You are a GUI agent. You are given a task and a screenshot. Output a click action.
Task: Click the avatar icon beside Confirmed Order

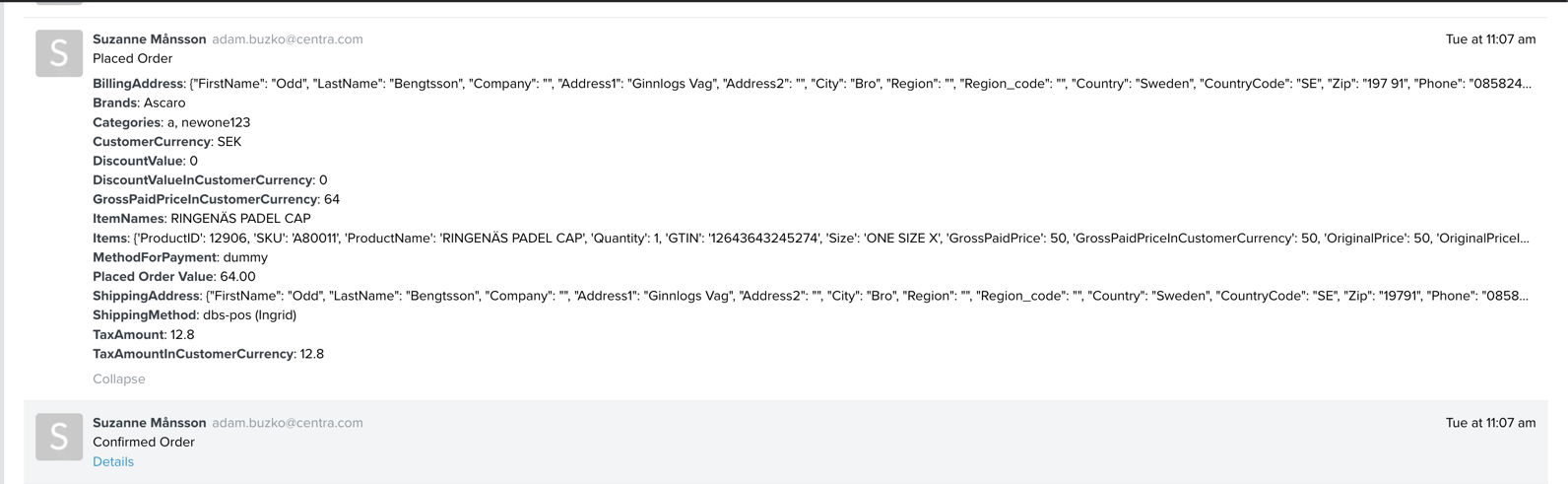click(59, 437)
